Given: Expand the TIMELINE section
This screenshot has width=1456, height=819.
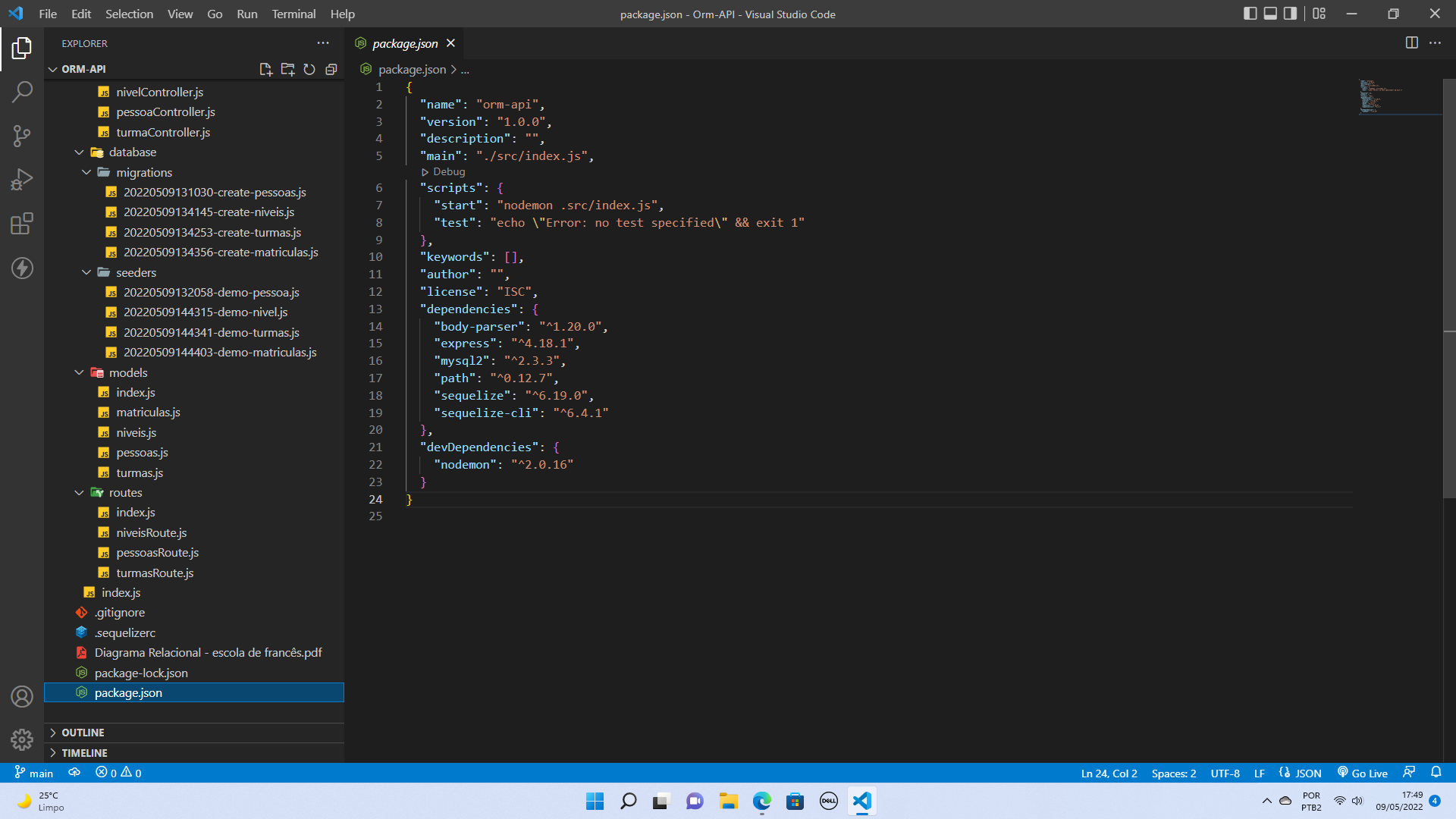Looking at the screenshot, I should click(x=83, y=752).
